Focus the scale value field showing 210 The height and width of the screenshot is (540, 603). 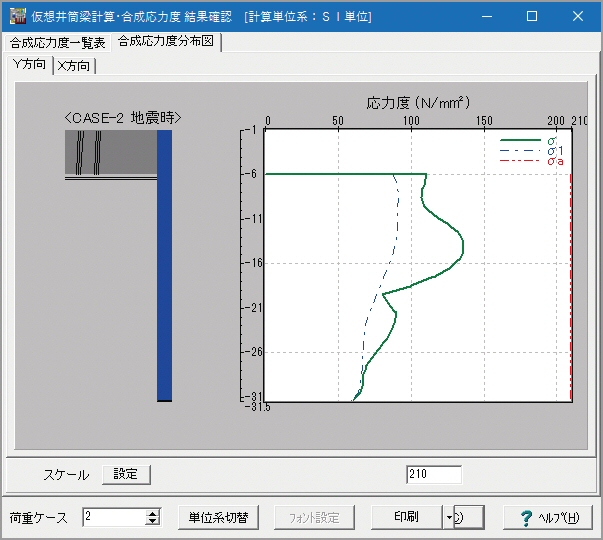pyautogui.click(x=434, y=474)
